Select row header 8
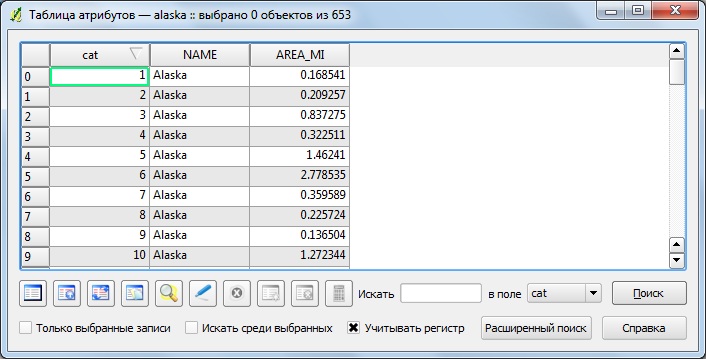706x360 pixels. (x=35, y=236)
